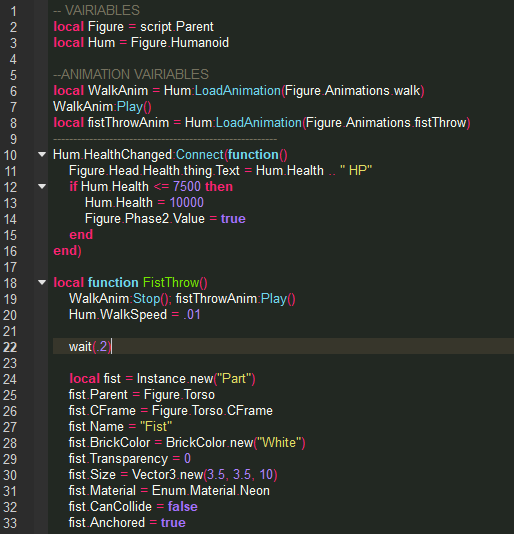Collapse the if block at line 12
Viewport: 514px width, 534px height.
click(42, 186)
